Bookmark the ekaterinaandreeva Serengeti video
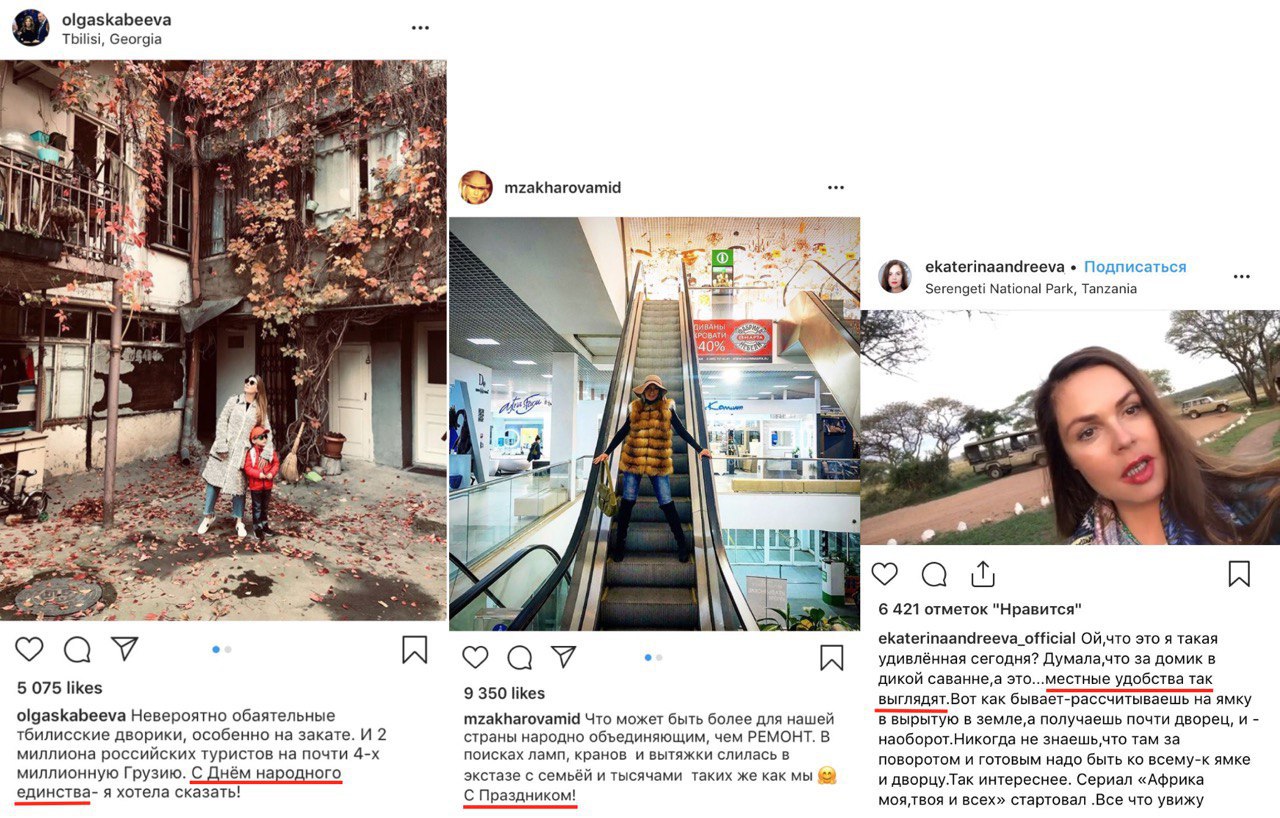 pos(1239,573)
